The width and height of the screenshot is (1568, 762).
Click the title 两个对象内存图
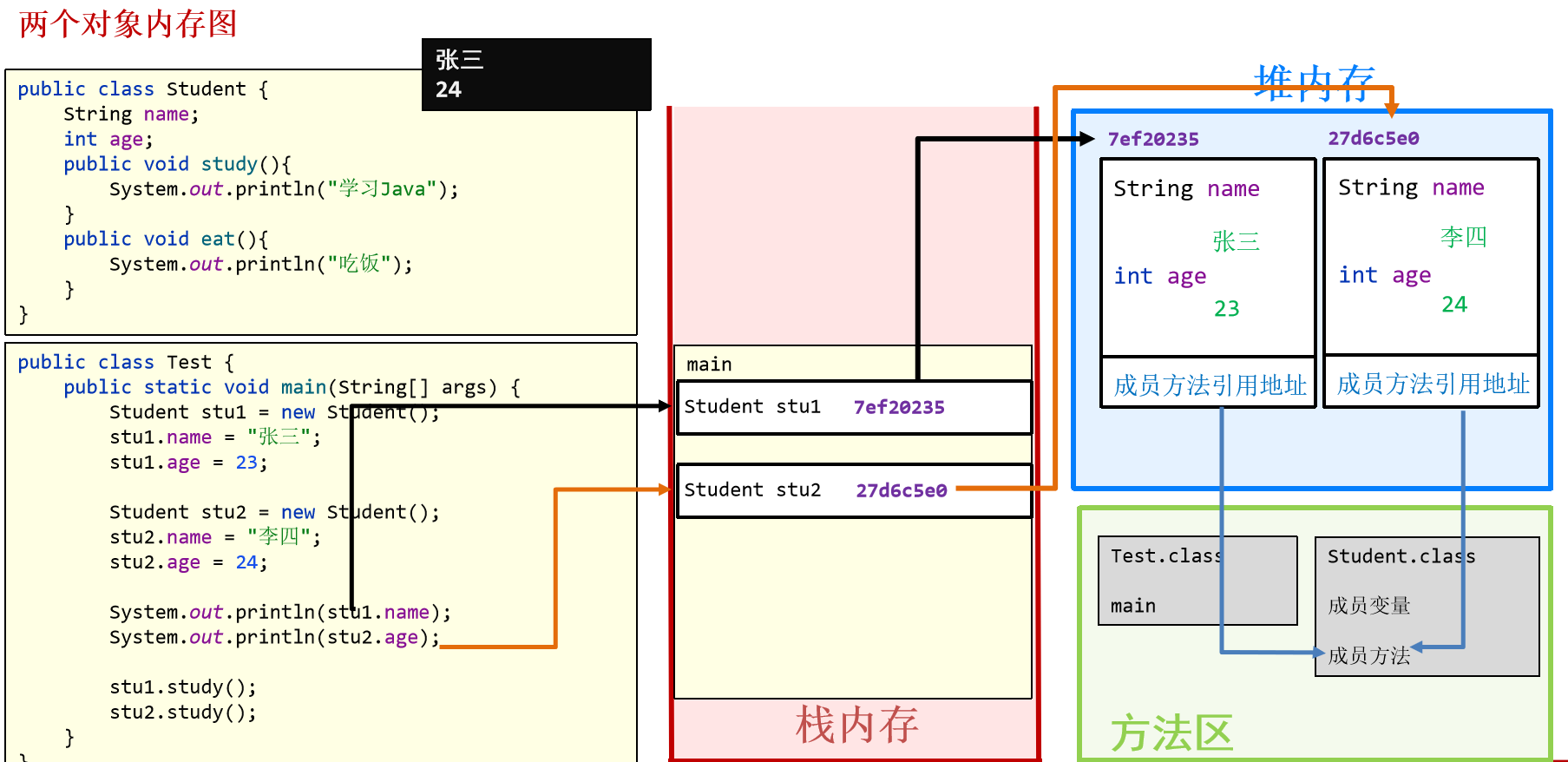pyautogui.click(x=128, y=23)
